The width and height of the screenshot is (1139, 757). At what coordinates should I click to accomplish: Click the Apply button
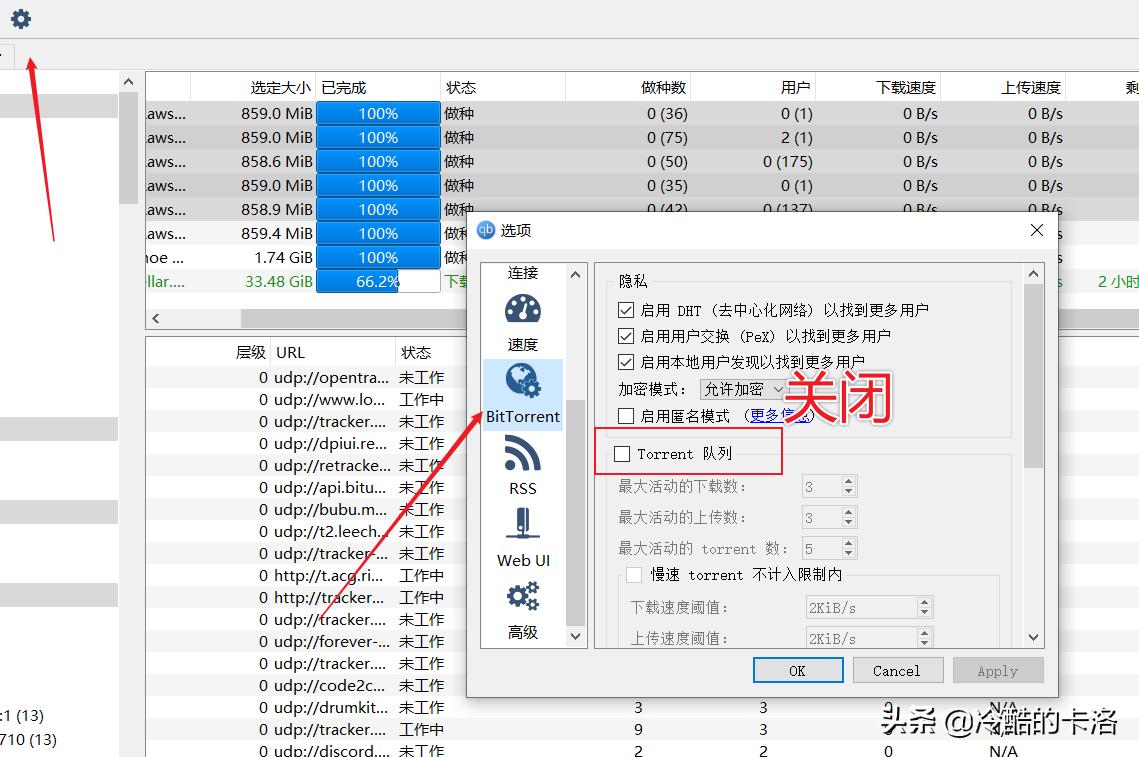click(997, 670)
